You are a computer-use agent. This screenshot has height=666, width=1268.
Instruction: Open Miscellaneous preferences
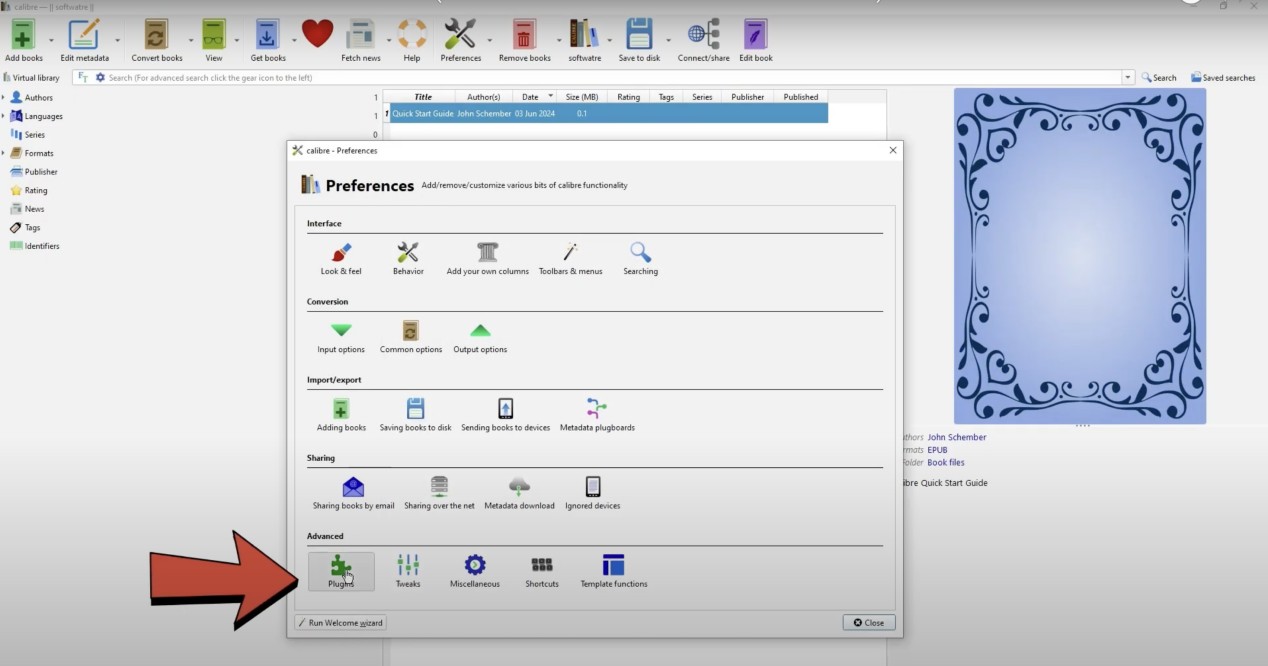pyautogui.click(x=474, y=571)
